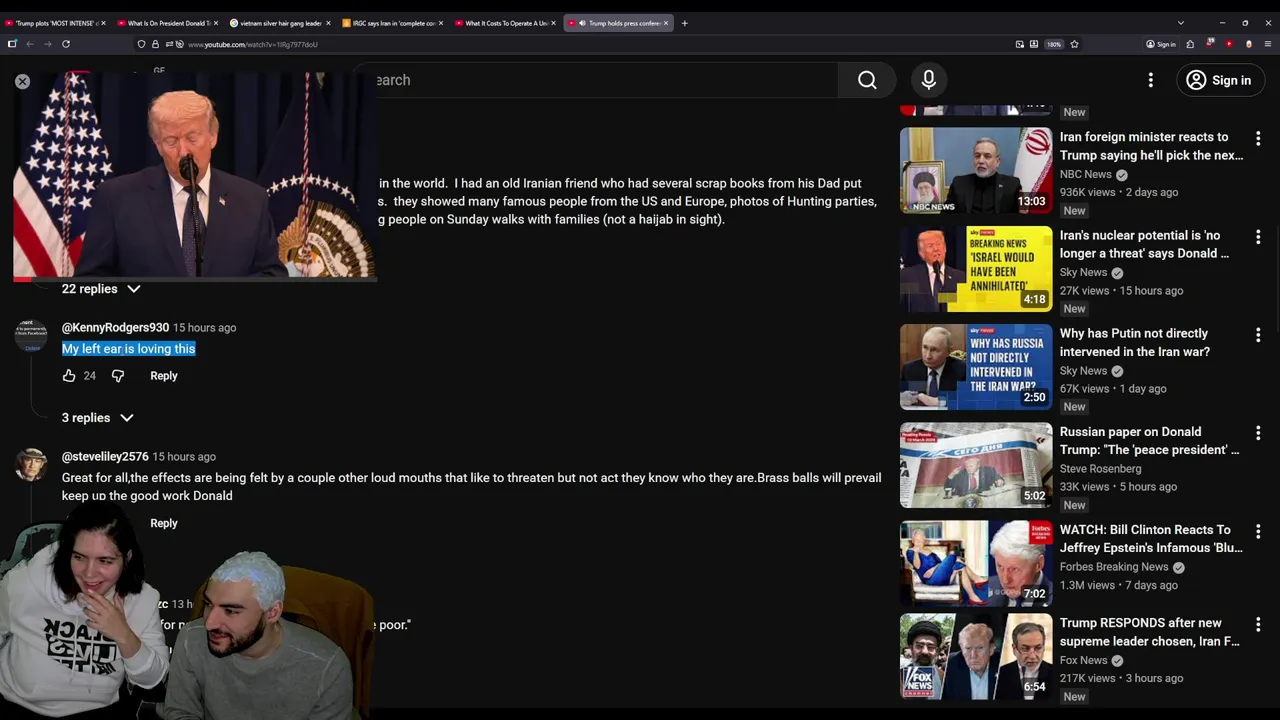Click the picture-in-picture icon in address bar

tap(1019, 44)
